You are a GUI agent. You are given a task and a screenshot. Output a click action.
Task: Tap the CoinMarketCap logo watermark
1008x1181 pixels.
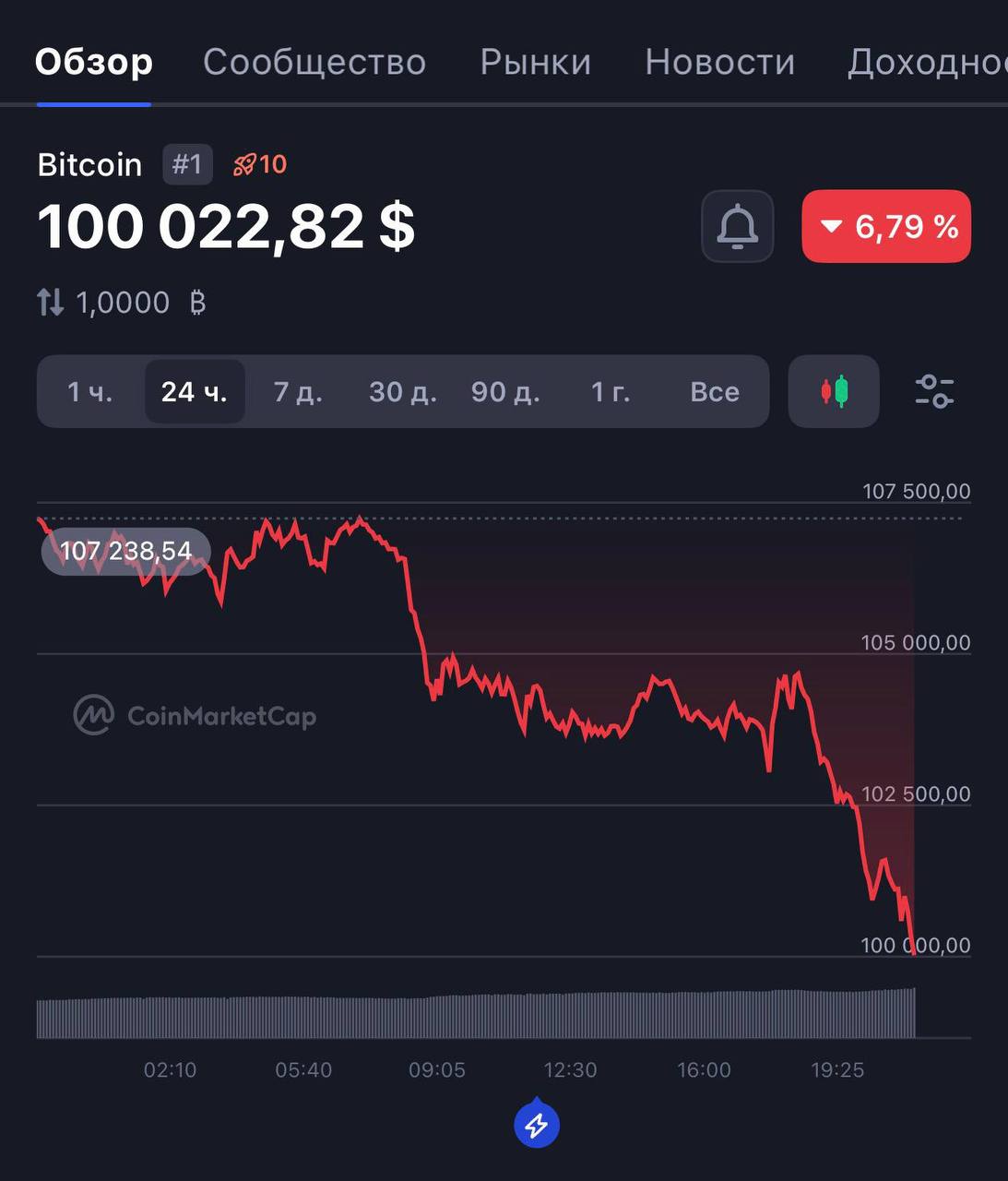(196, 715)
